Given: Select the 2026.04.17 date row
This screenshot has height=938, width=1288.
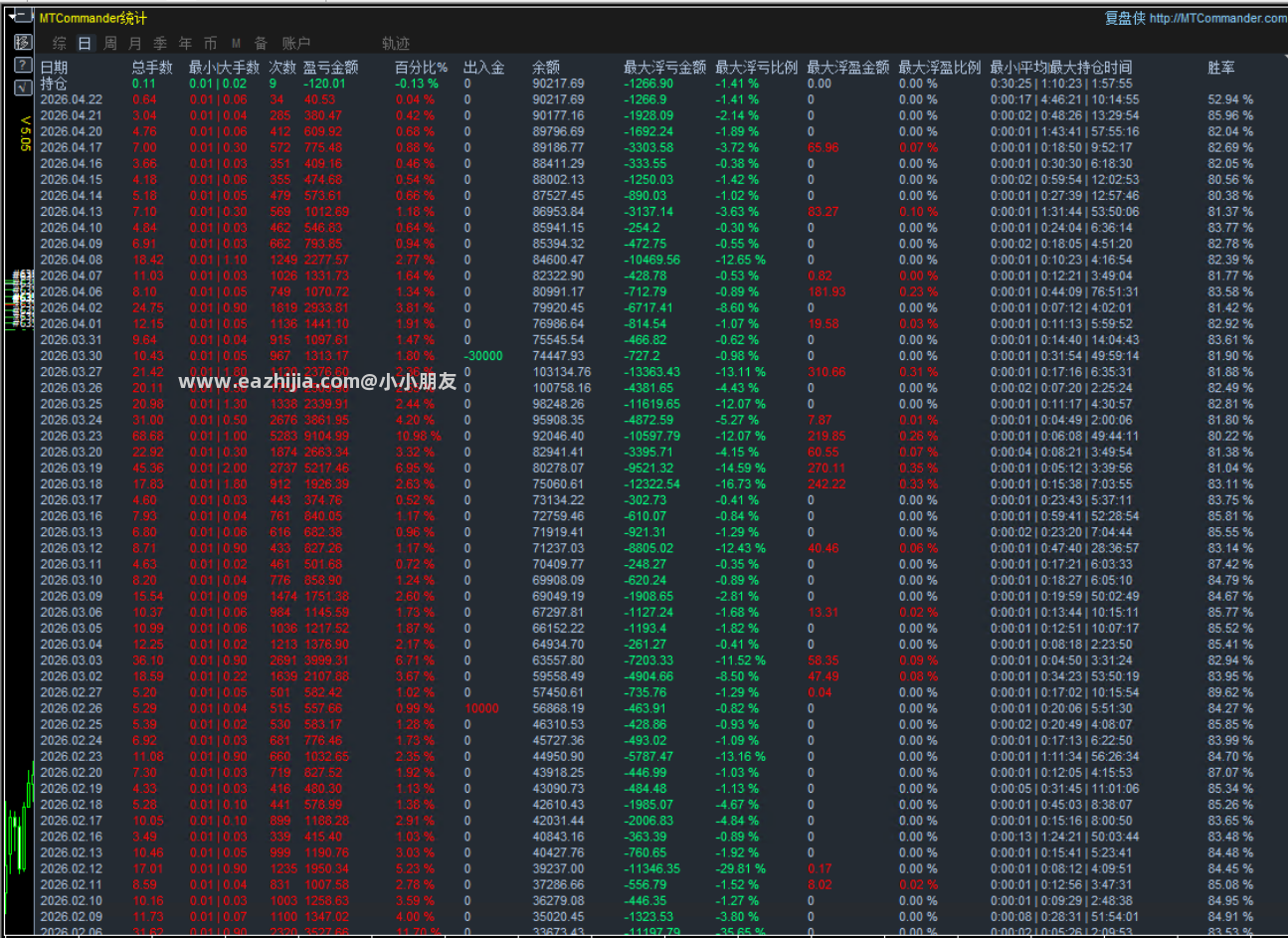Looking at the screenshot, I should pos(71,147).
